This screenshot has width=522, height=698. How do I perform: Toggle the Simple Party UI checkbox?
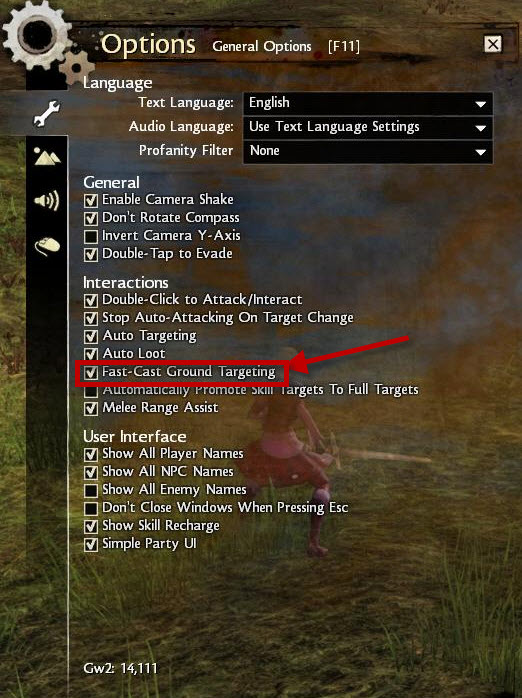click(x=91, y=544)
